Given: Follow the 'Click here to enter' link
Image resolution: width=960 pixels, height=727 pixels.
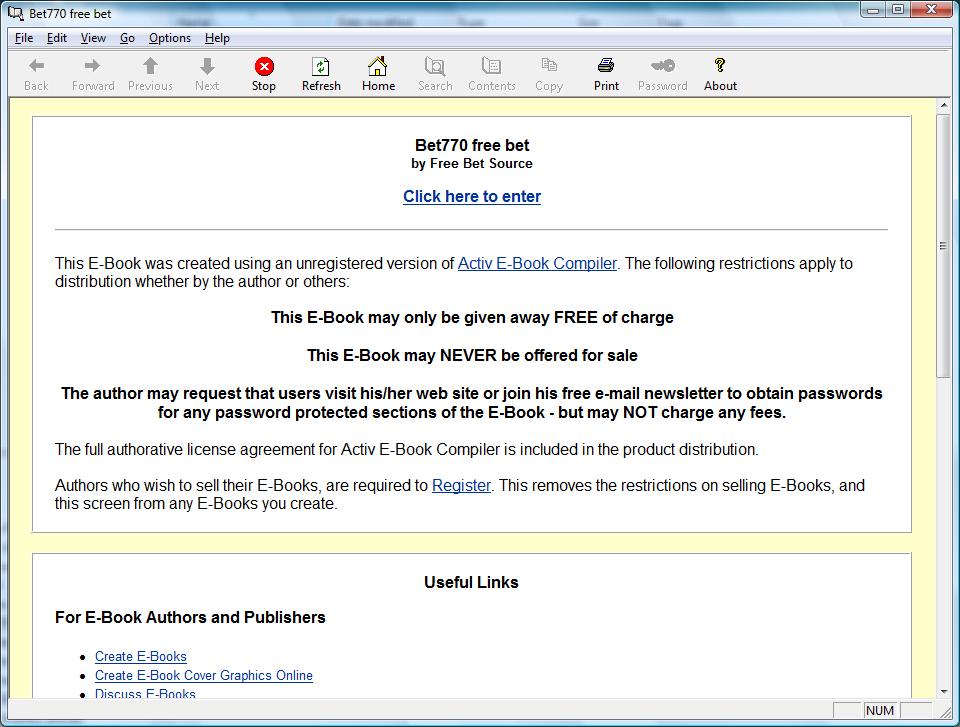Looking at the screenshot, I should pyautogui.click(x=472, y=197).
